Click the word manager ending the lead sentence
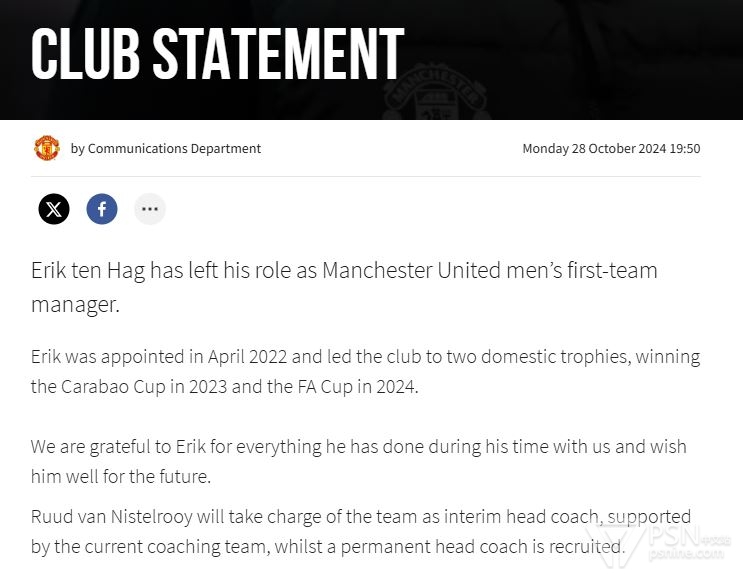 74,304
